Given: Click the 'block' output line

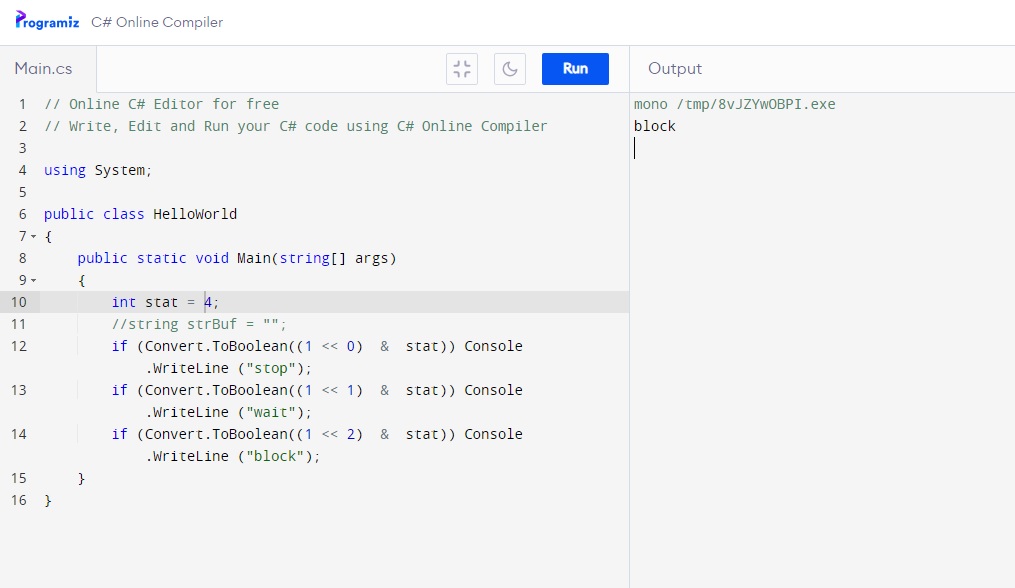Looking at the screenshot, I should coord(654,126).
